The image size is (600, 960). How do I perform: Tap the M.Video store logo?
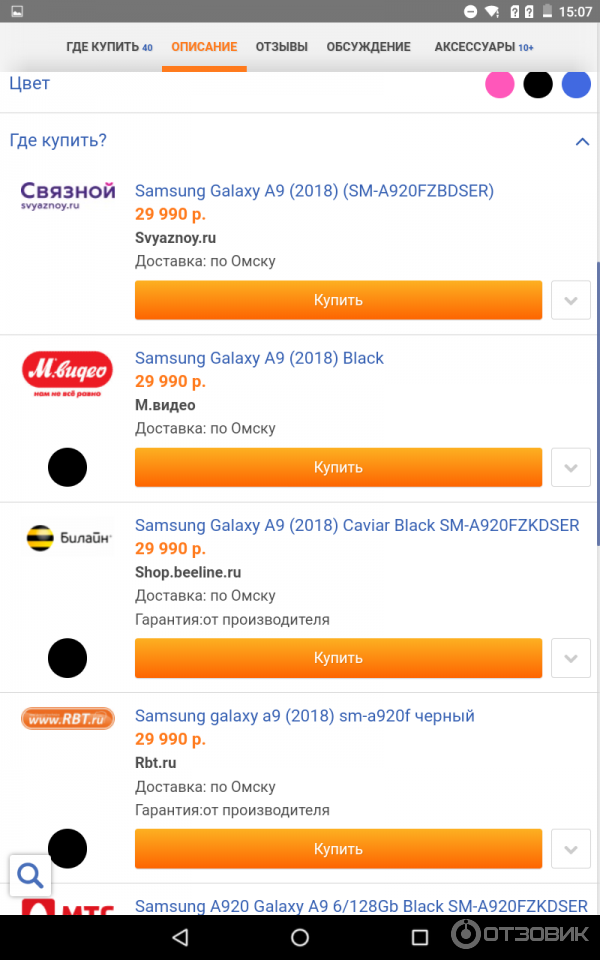tap(68, 374)
